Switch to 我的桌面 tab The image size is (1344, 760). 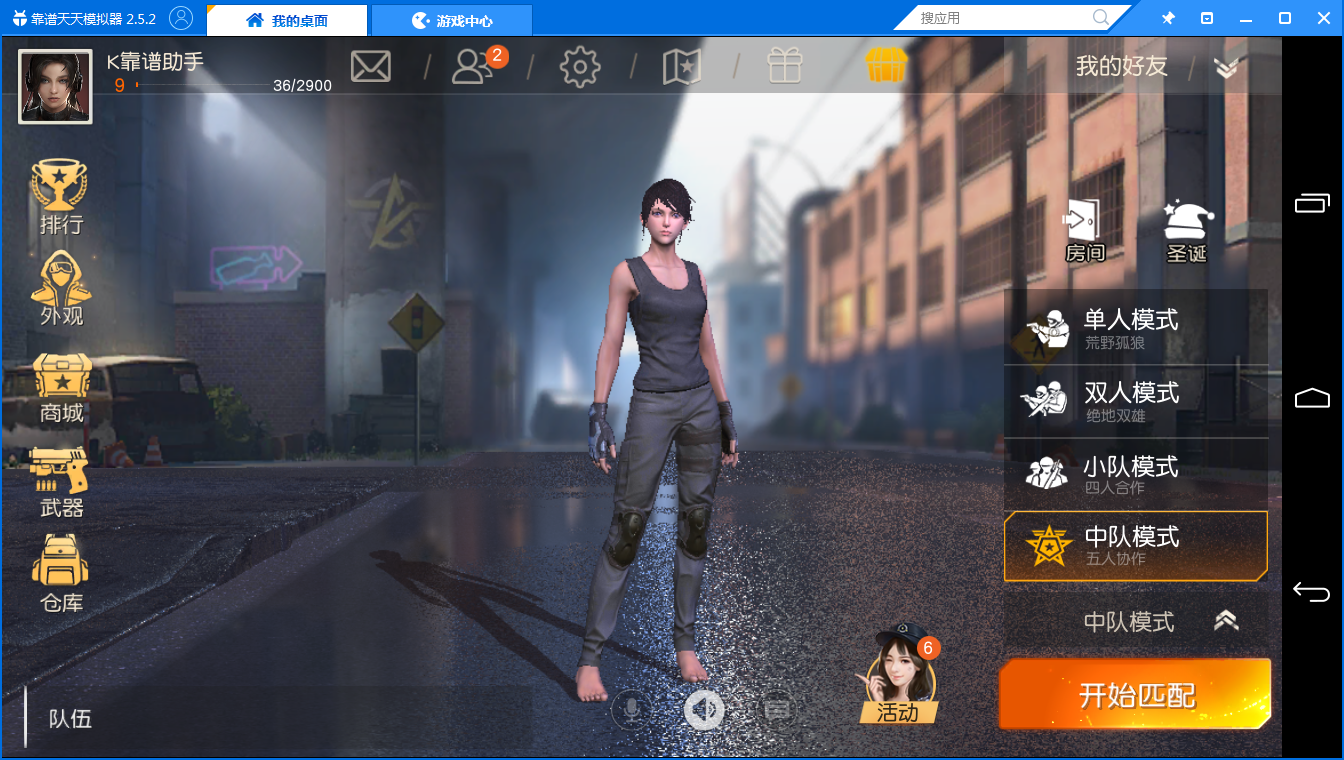point(286,20)
